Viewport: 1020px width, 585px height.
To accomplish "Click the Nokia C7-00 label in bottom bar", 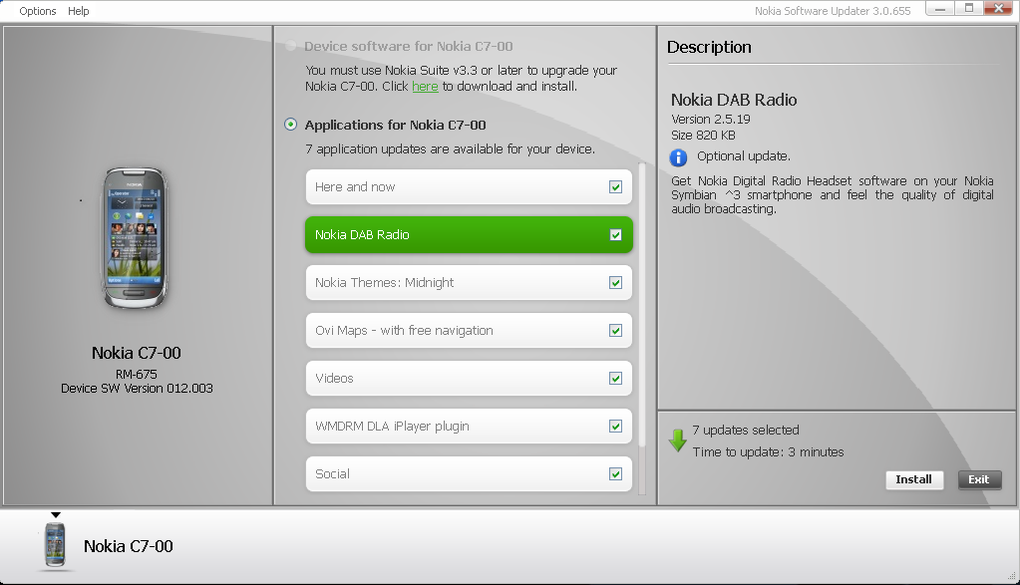I will 128,546.
